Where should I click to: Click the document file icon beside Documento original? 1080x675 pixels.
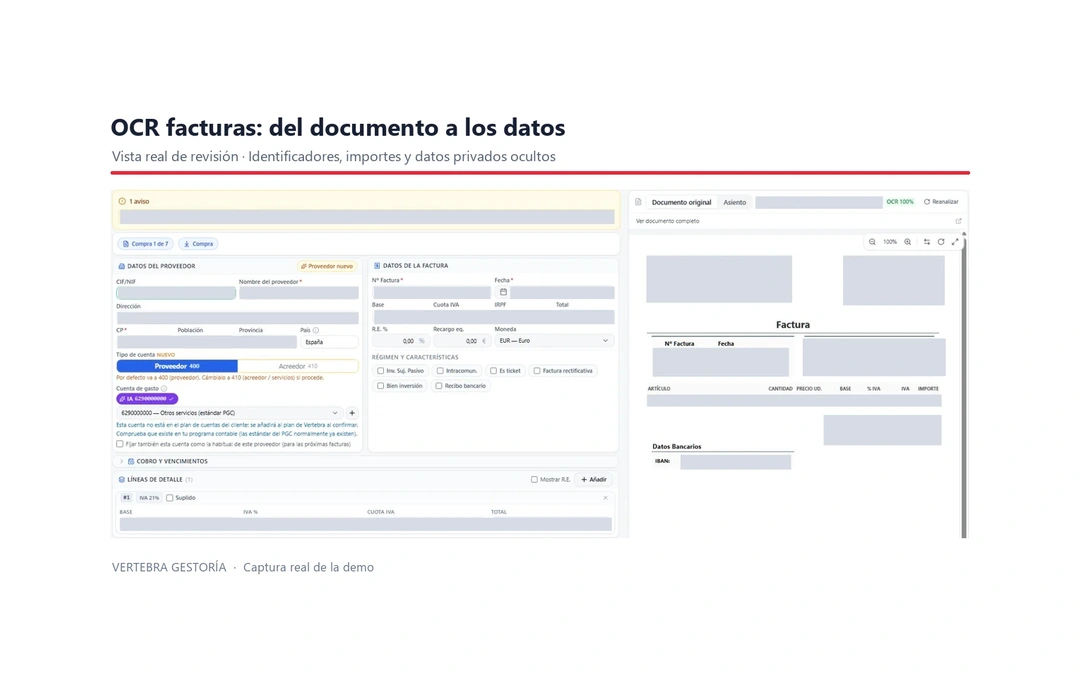[x=638, y=202]
